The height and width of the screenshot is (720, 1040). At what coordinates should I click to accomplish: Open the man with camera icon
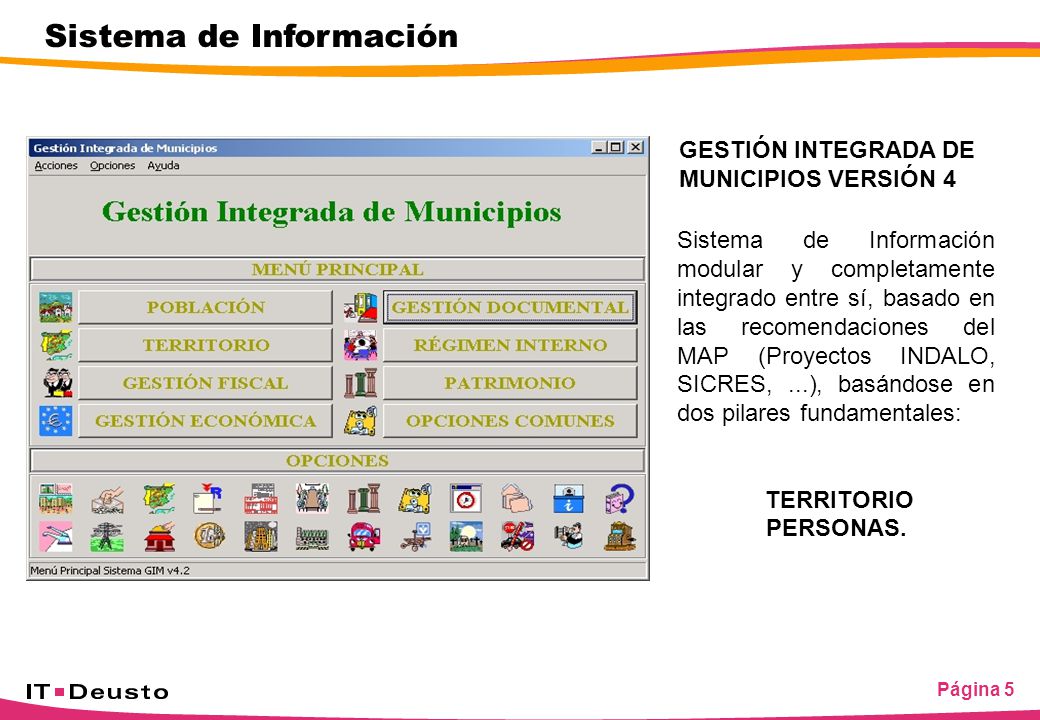point(568,536)
